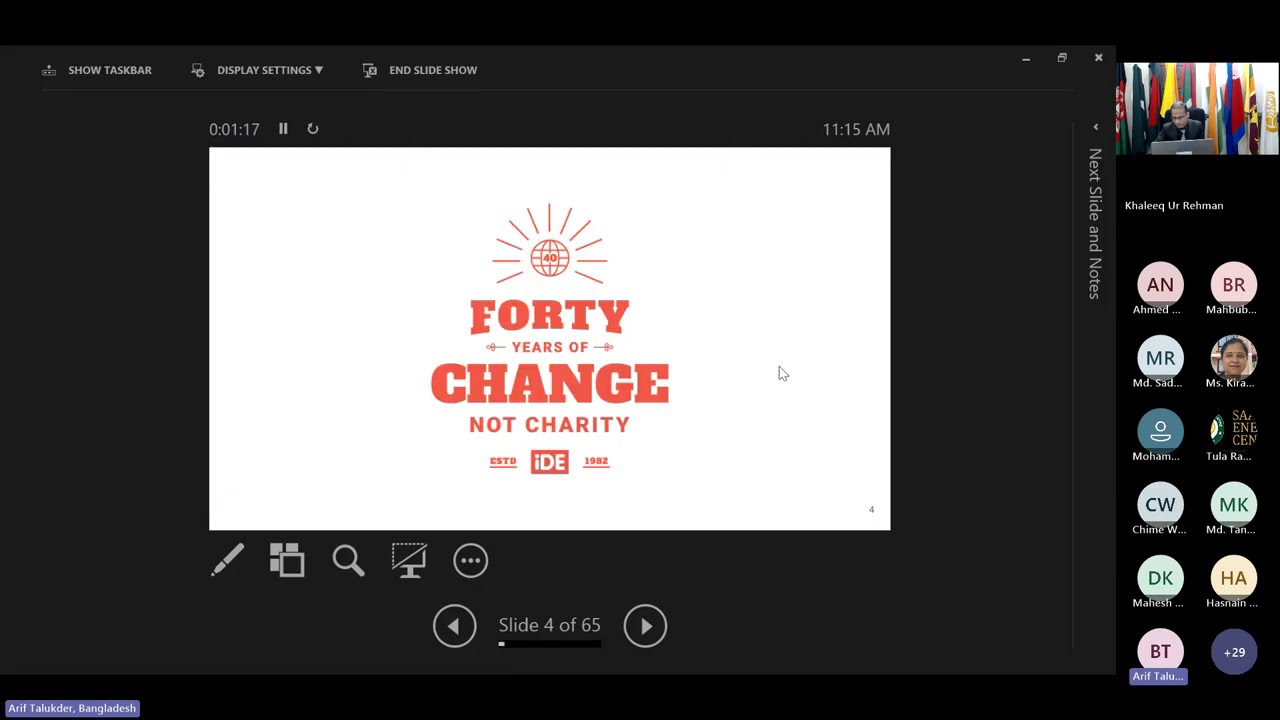The image size is (1280, 720).
Task: Select the 0:01:17 elapsed timer text
Action: point(234,129)
